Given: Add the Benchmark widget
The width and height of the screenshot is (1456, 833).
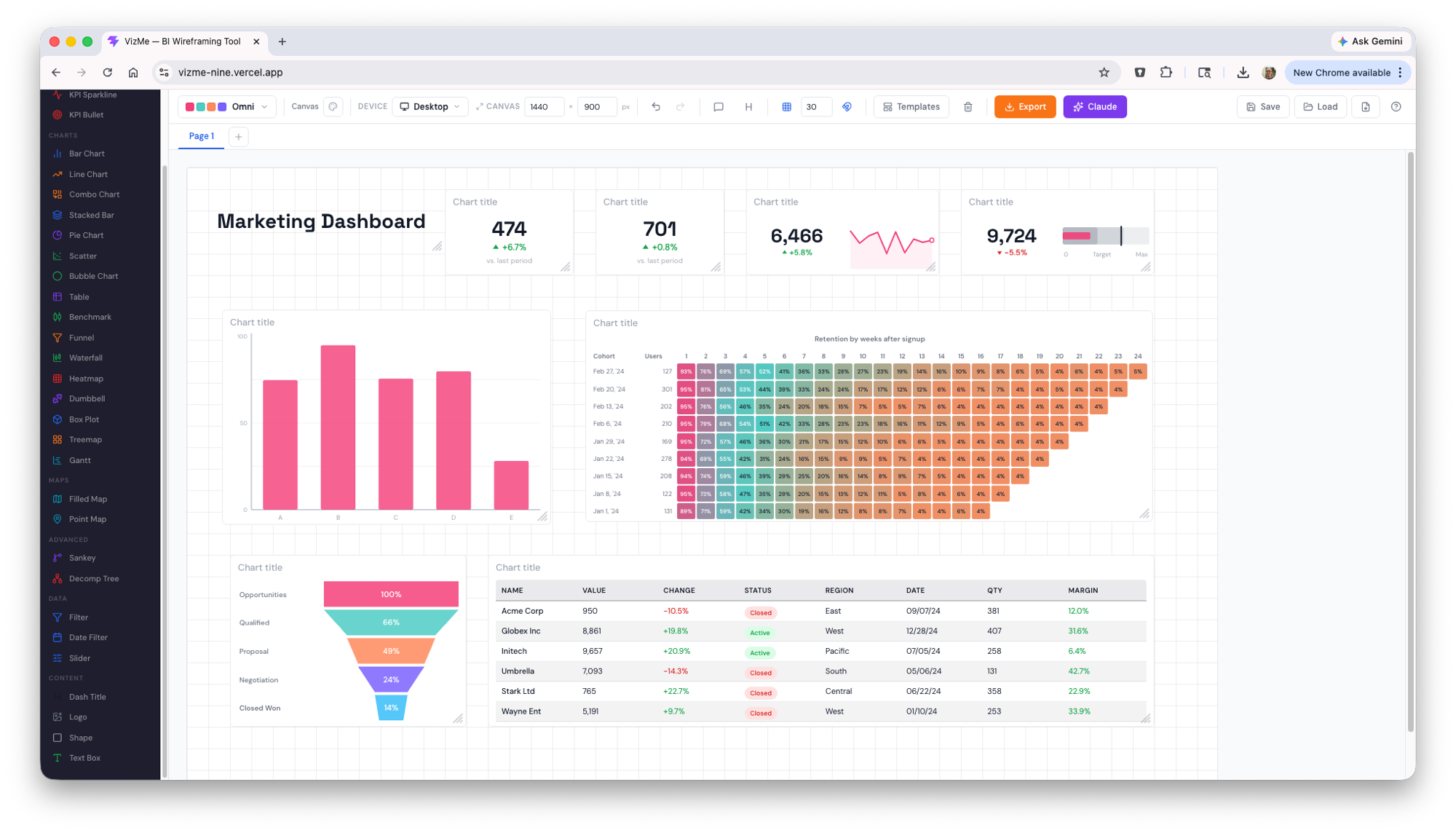Looking at the screenshot, I should 90,317.
